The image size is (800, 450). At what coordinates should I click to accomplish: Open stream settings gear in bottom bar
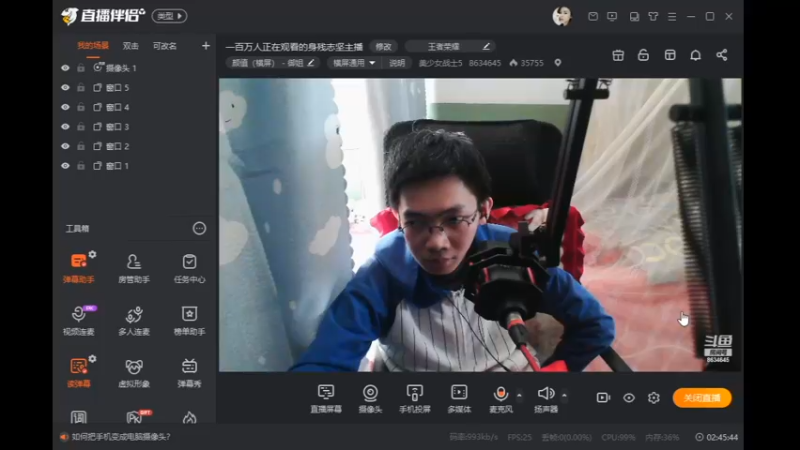tap(654, 397)
